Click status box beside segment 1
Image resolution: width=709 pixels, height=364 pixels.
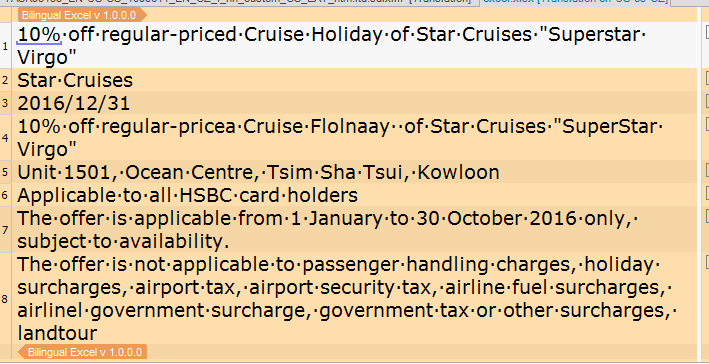(x=707, y=32)
